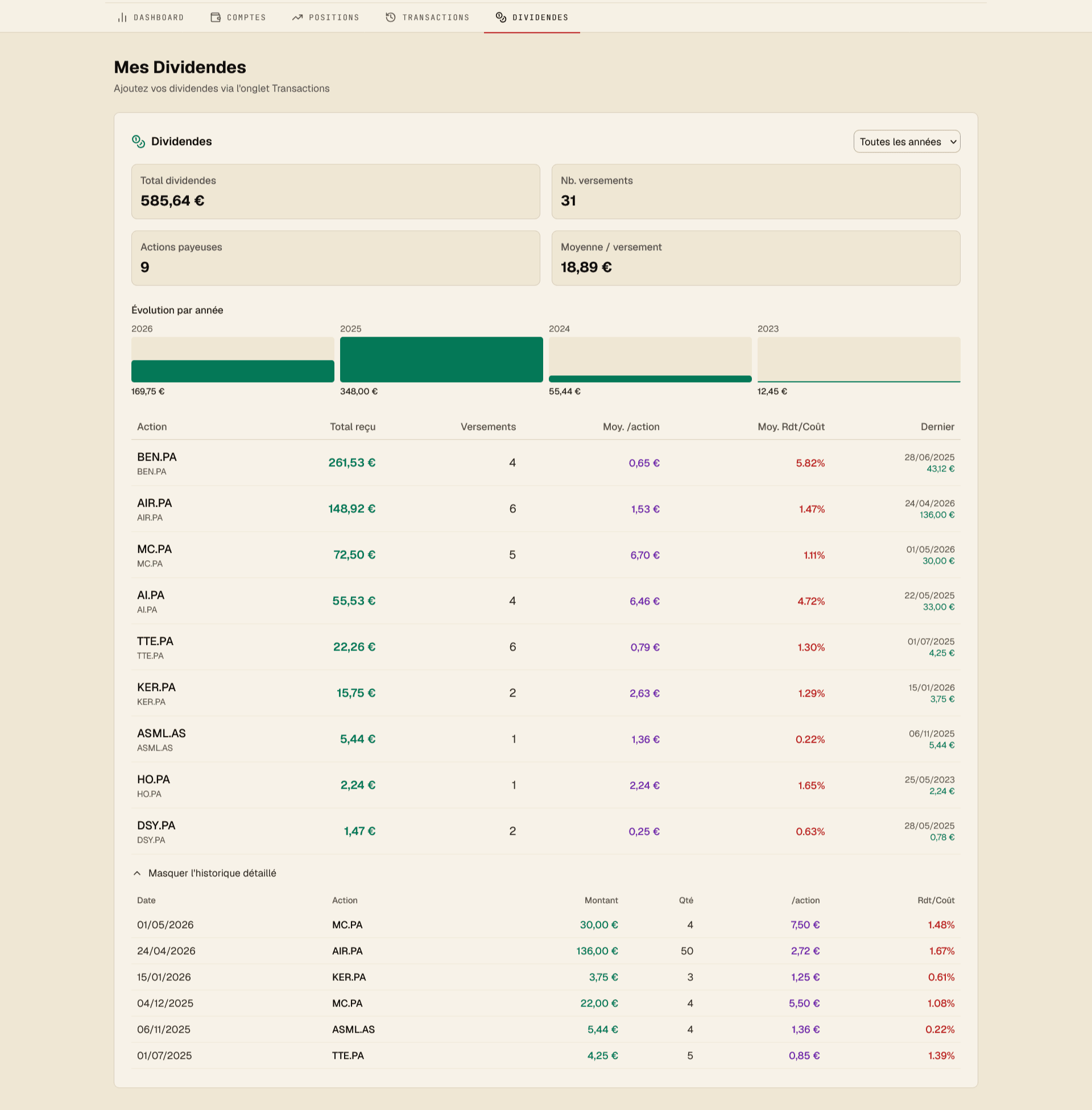Screen dimensions: 1092x1110
Task: Click the 169,75 € amount under 2026
Action: click(x=148, y=392)
